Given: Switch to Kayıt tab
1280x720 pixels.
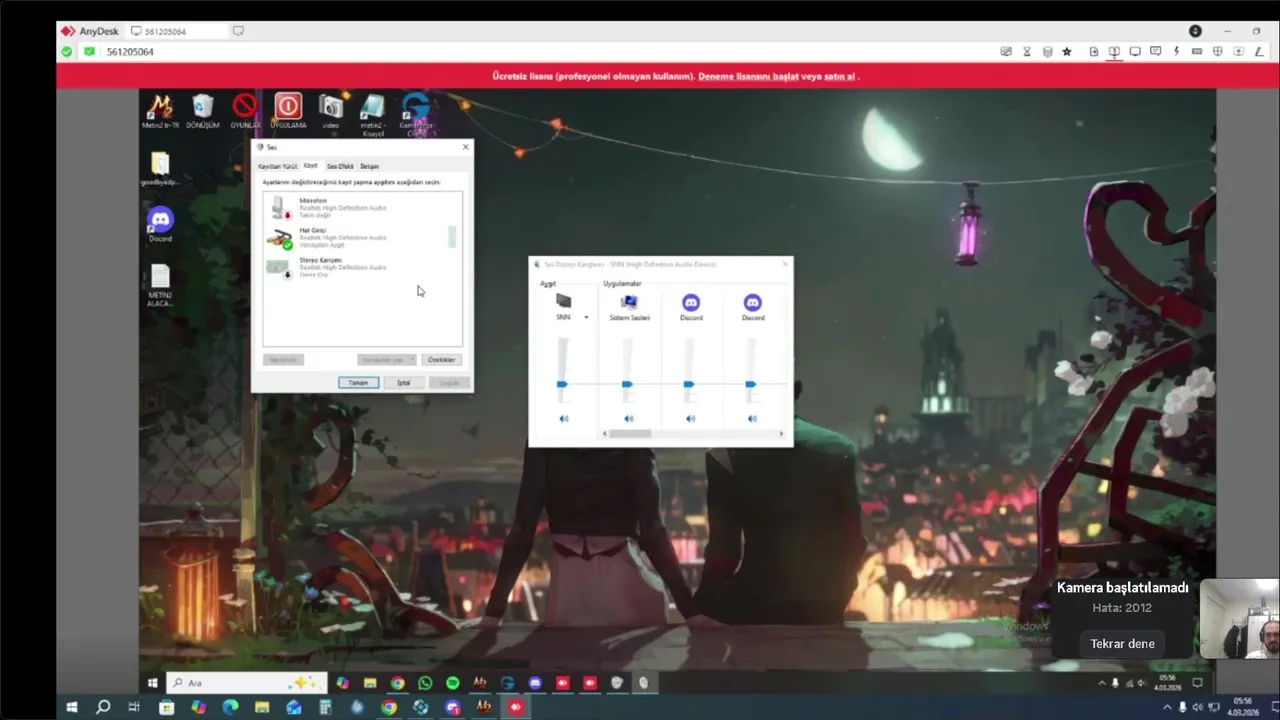Looking at the screenshot, I should pyautogui.click(x=311, y=165).
